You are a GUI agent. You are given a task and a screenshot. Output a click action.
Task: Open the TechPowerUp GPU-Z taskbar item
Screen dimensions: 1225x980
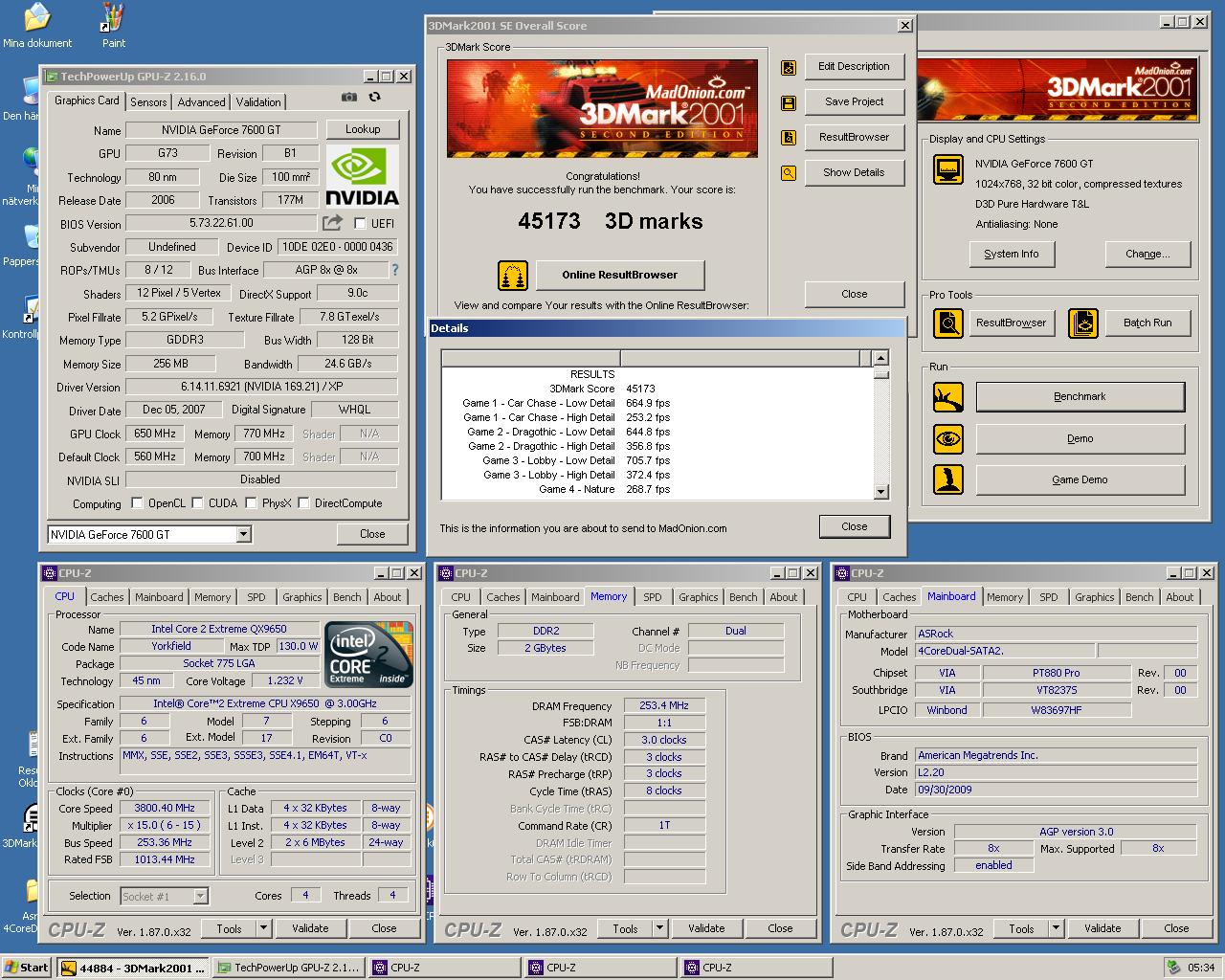[x=288, y=968]
